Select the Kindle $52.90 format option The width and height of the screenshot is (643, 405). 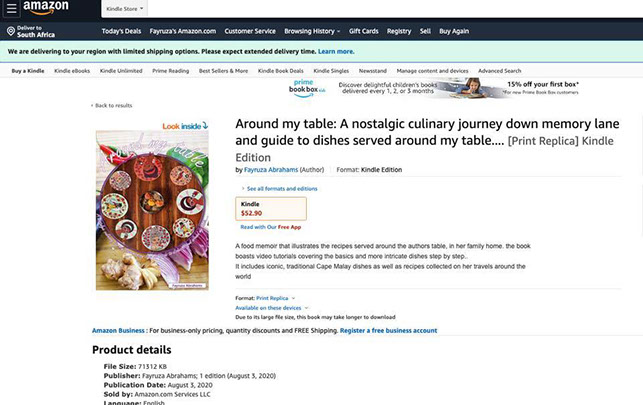271,208
